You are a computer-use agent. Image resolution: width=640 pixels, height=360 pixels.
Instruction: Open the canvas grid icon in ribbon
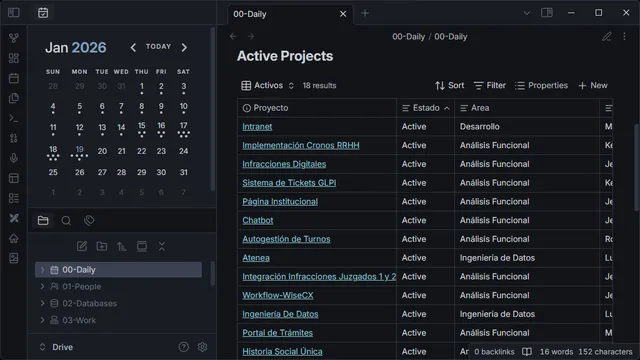pyautogui.click(x=14, y=58)
